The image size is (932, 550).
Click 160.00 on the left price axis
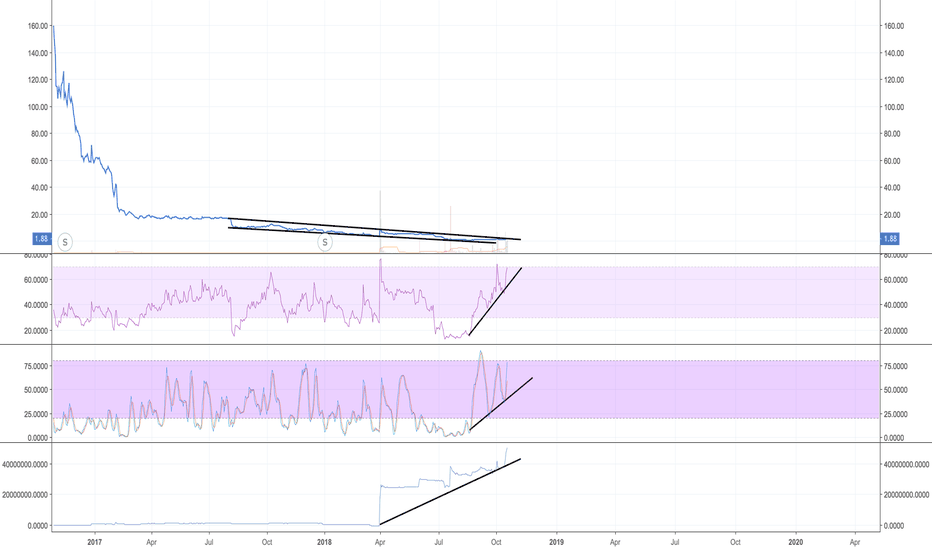click(37, 26)
